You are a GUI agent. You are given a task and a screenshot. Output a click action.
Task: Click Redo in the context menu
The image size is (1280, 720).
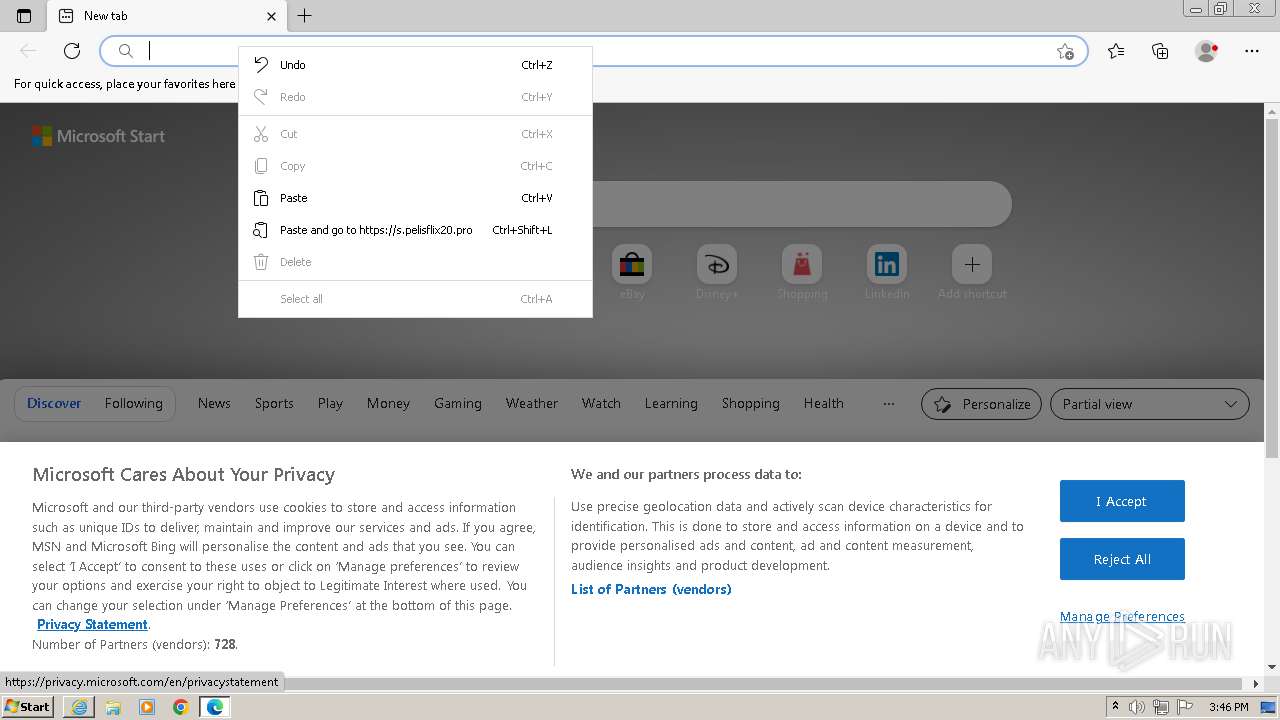tap(415, 97)
